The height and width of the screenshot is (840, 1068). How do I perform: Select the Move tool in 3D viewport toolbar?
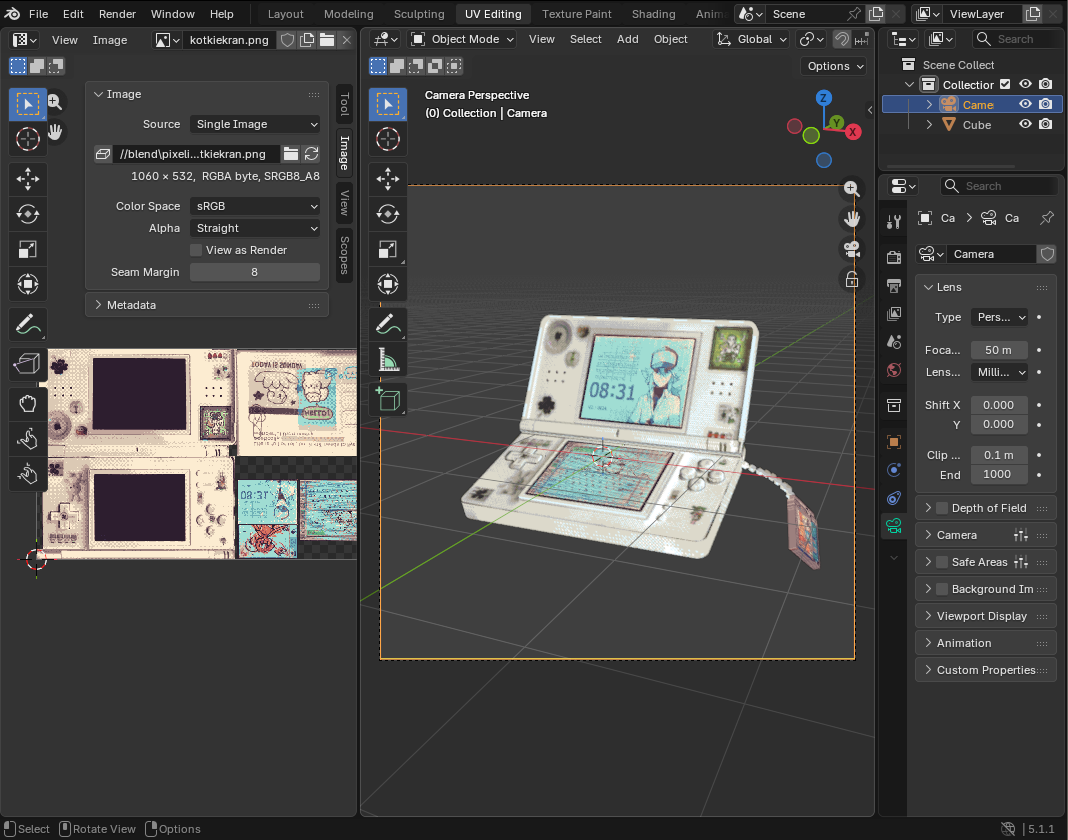pos(388,179)
